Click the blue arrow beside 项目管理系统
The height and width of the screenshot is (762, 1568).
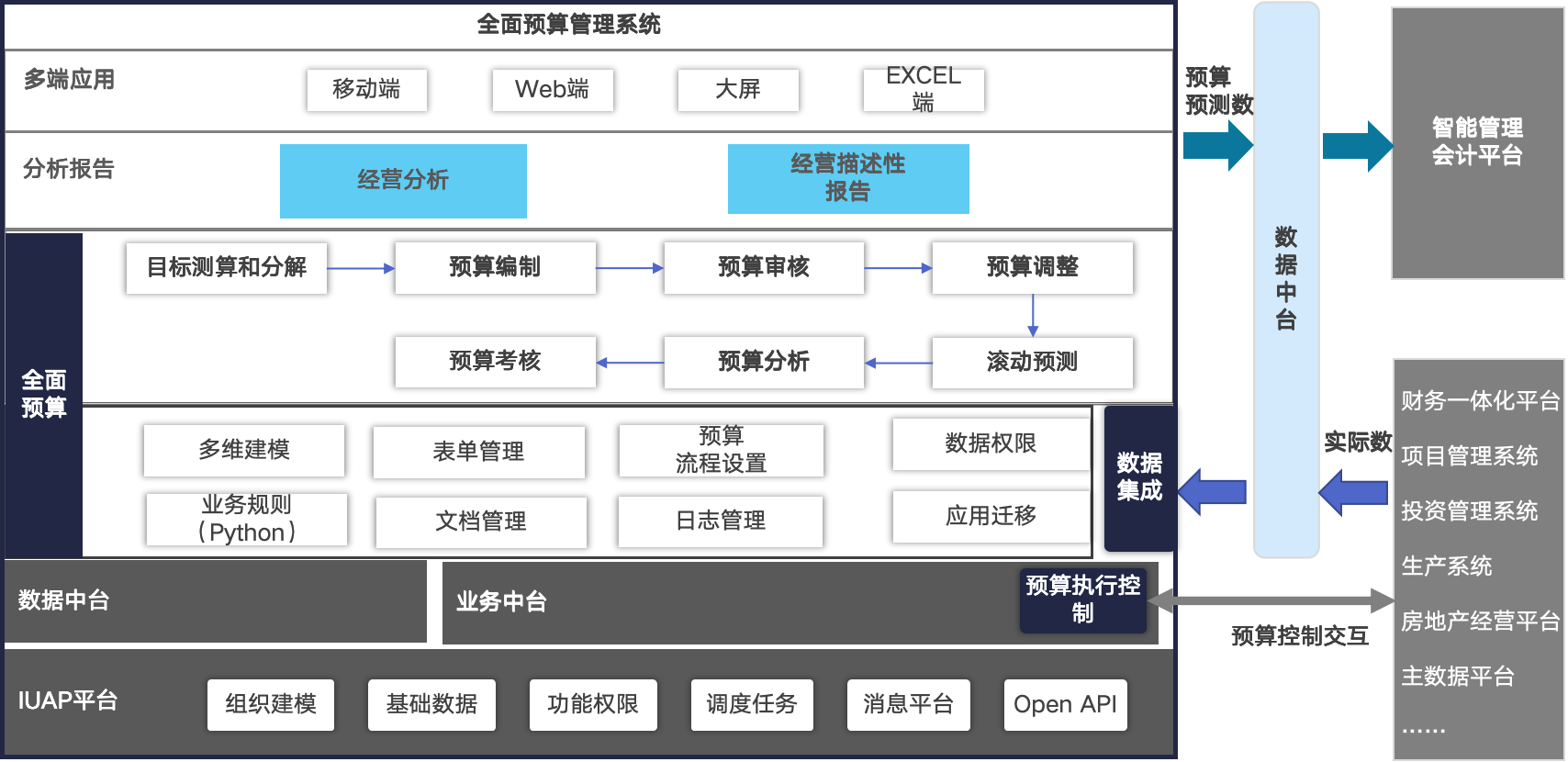tap(1354, 492)
